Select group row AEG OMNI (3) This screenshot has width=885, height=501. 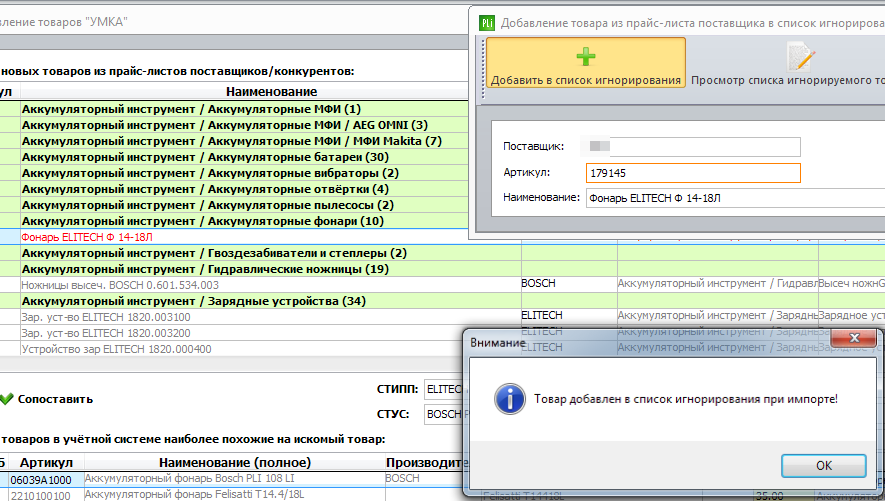click(x=234, y=125)
